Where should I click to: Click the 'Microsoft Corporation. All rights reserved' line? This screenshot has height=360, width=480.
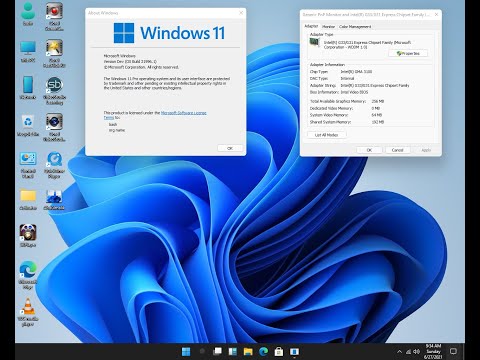point(141,67)
